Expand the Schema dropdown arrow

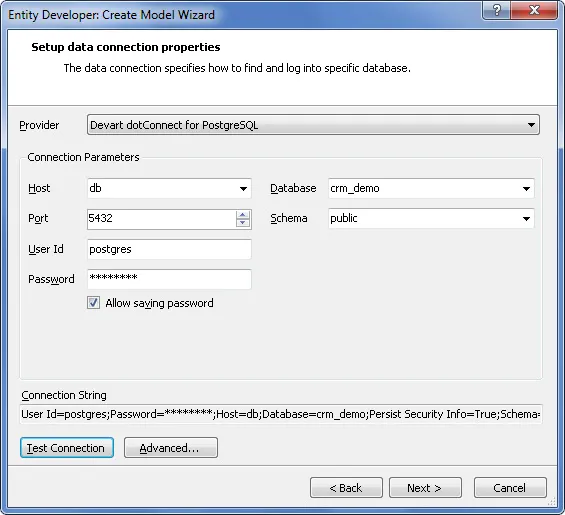click(x=526, y=218)
